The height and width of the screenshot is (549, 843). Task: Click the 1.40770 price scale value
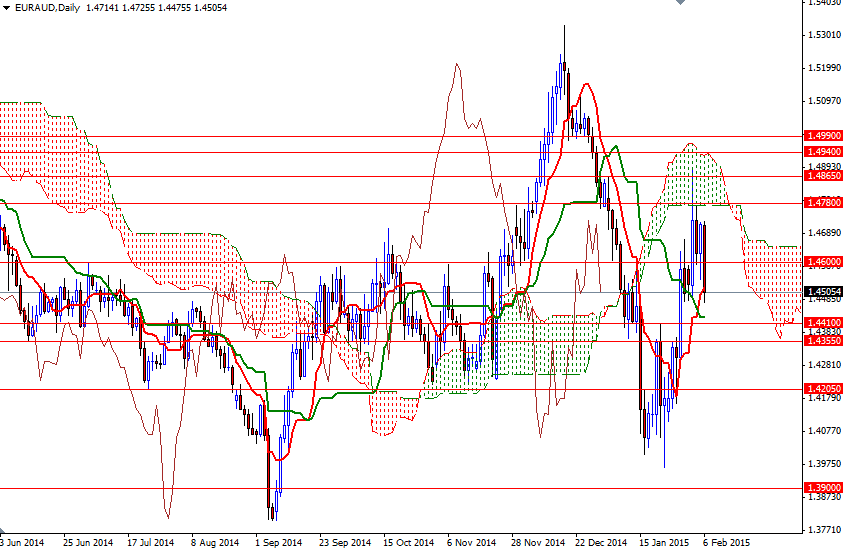click(824, 430)
